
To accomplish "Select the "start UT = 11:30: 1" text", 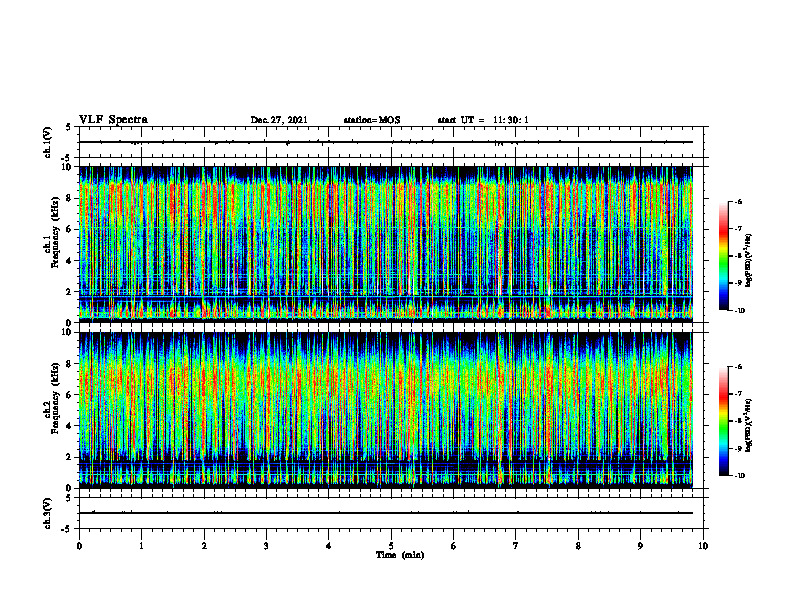I will 483,120.
